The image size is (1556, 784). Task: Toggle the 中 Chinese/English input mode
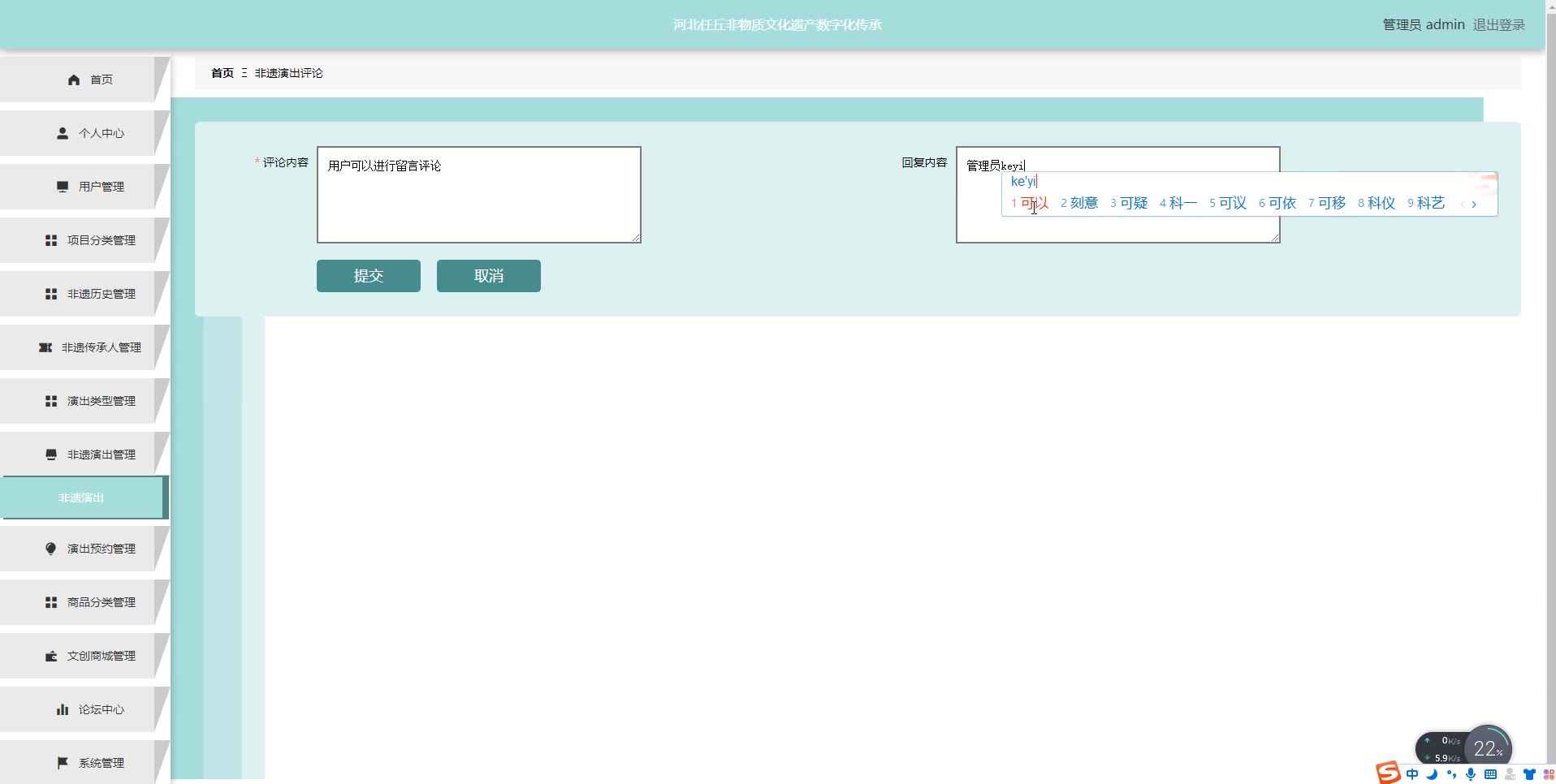(1412, 774)
